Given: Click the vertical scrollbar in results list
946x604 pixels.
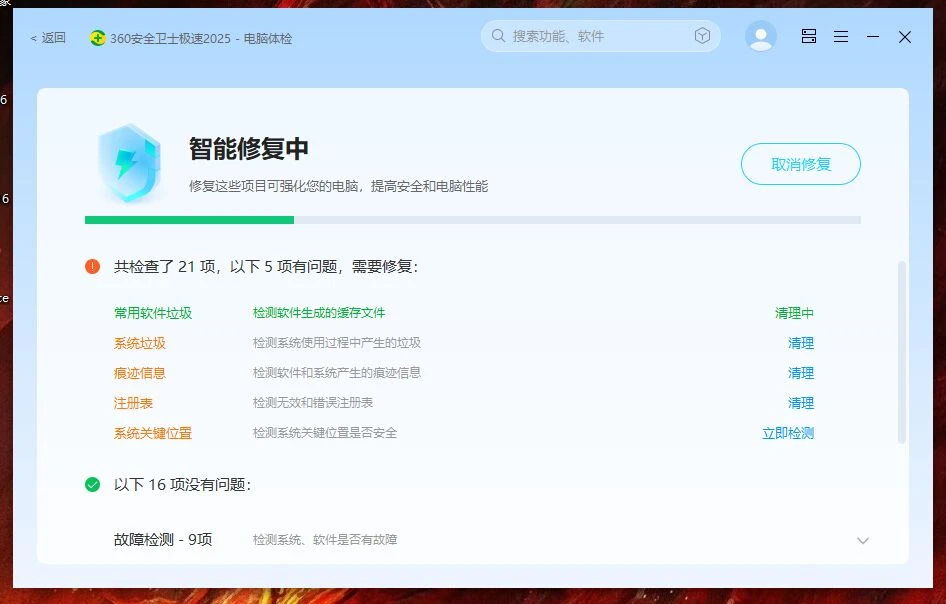Looking at the screenshot, I should [x=902, y=352].
